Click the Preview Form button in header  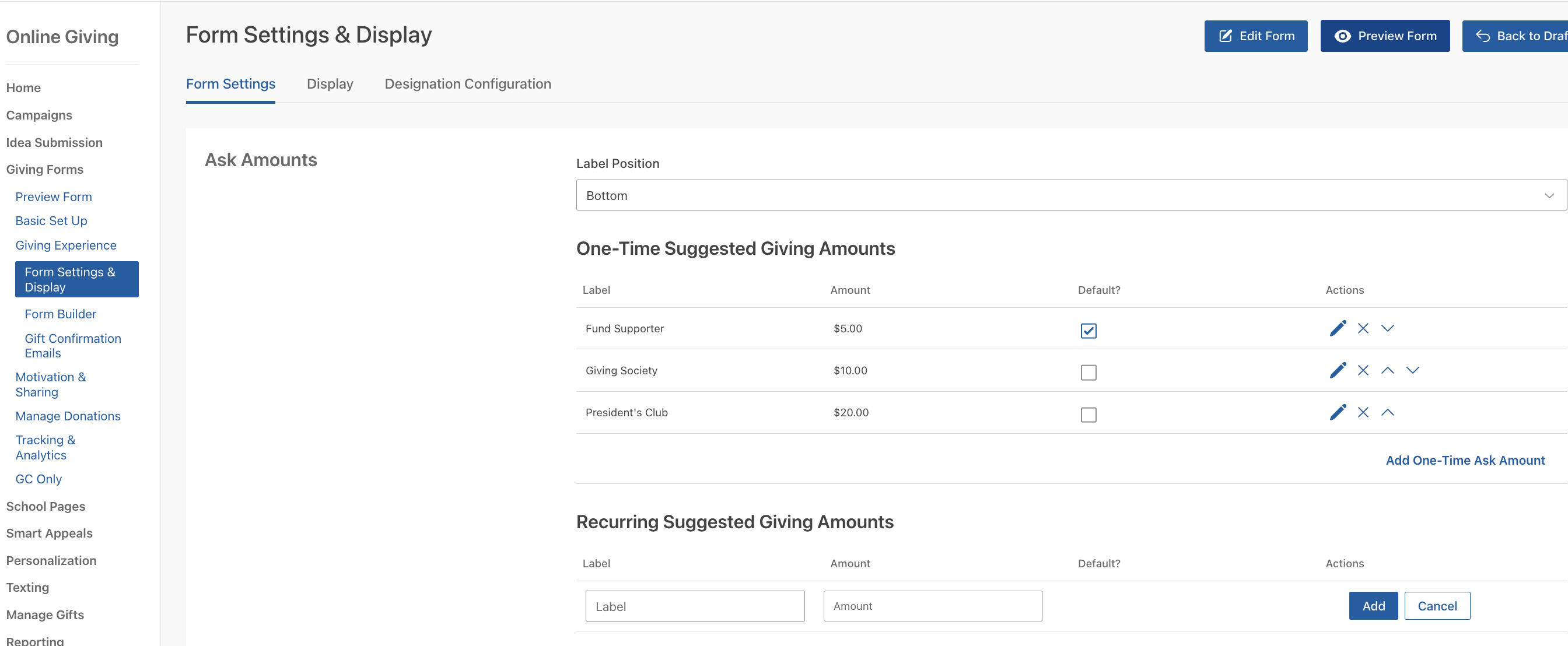coord(1385,36)
